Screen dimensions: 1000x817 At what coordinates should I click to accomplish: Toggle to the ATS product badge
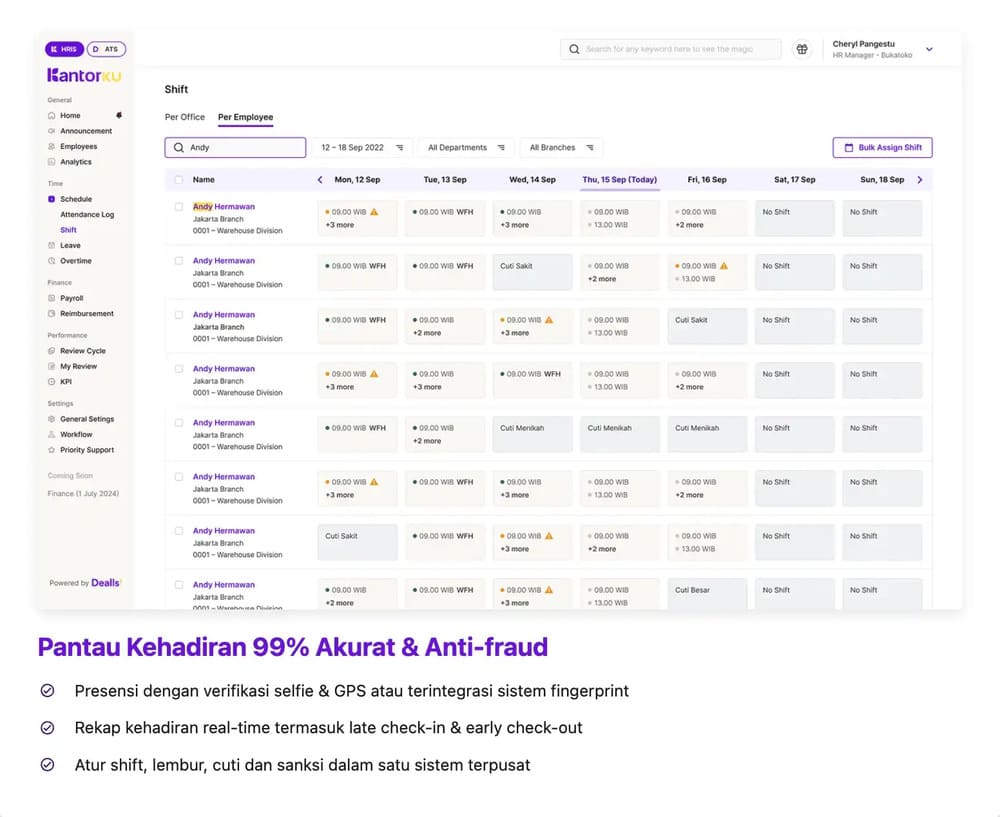point(106,48)
